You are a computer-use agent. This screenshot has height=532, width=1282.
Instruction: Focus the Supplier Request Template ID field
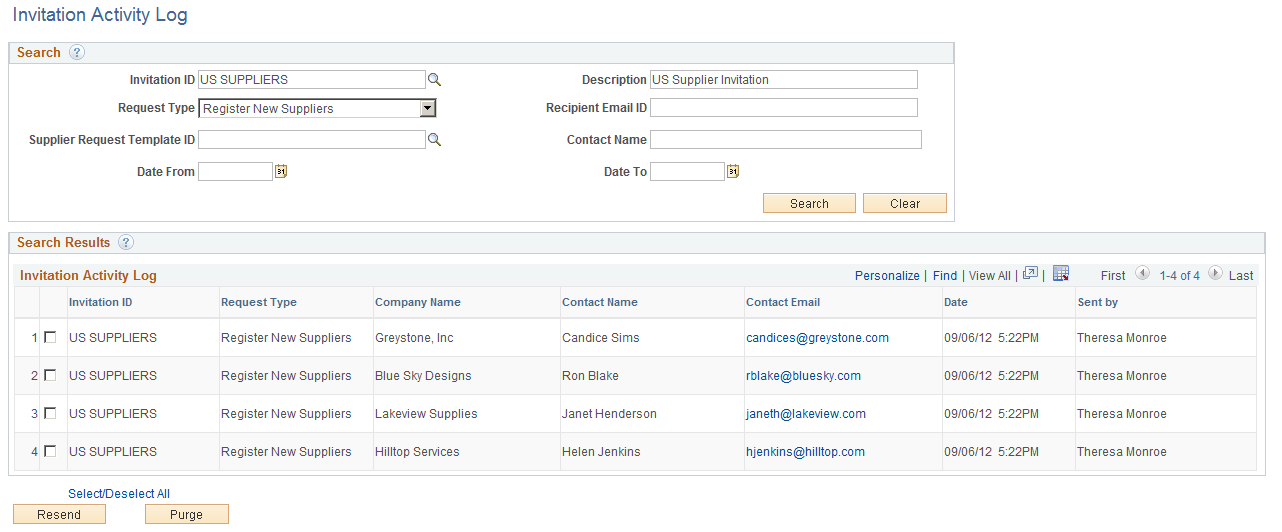(x=312, y=140)
